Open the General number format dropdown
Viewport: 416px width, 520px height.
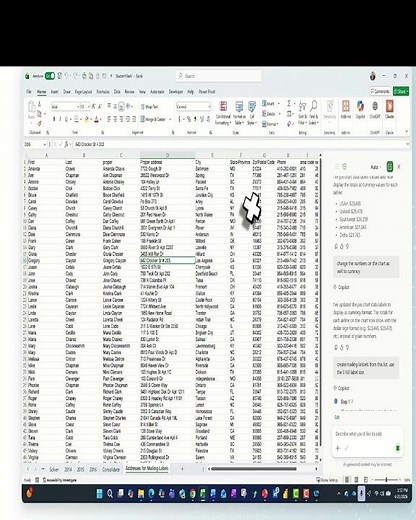(209, 107)
